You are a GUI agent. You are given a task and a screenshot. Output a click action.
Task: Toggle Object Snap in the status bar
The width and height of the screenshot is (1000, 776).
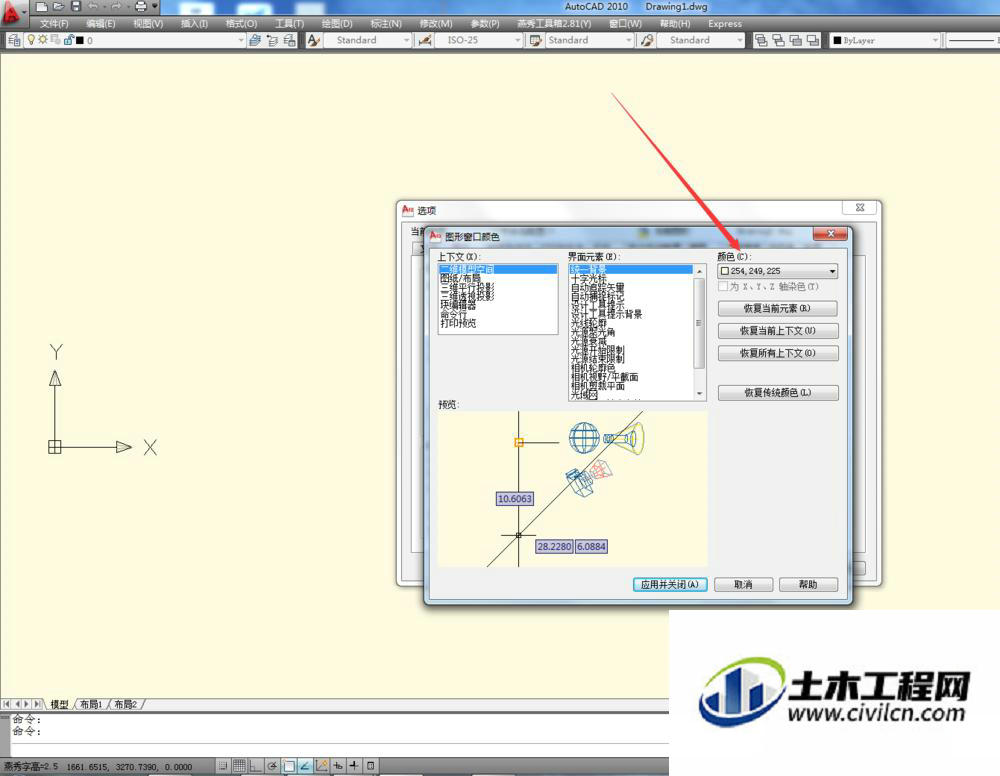289,766
